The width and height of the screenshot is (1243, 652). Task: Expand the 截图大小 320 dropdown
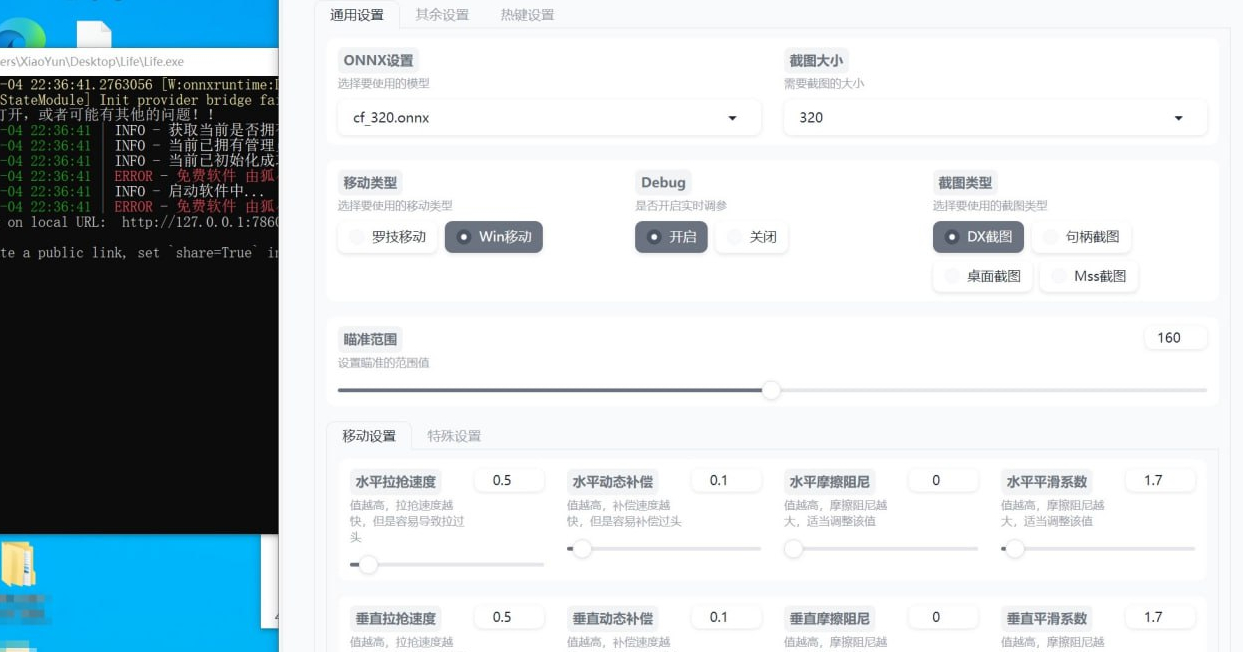click(995, 118)
